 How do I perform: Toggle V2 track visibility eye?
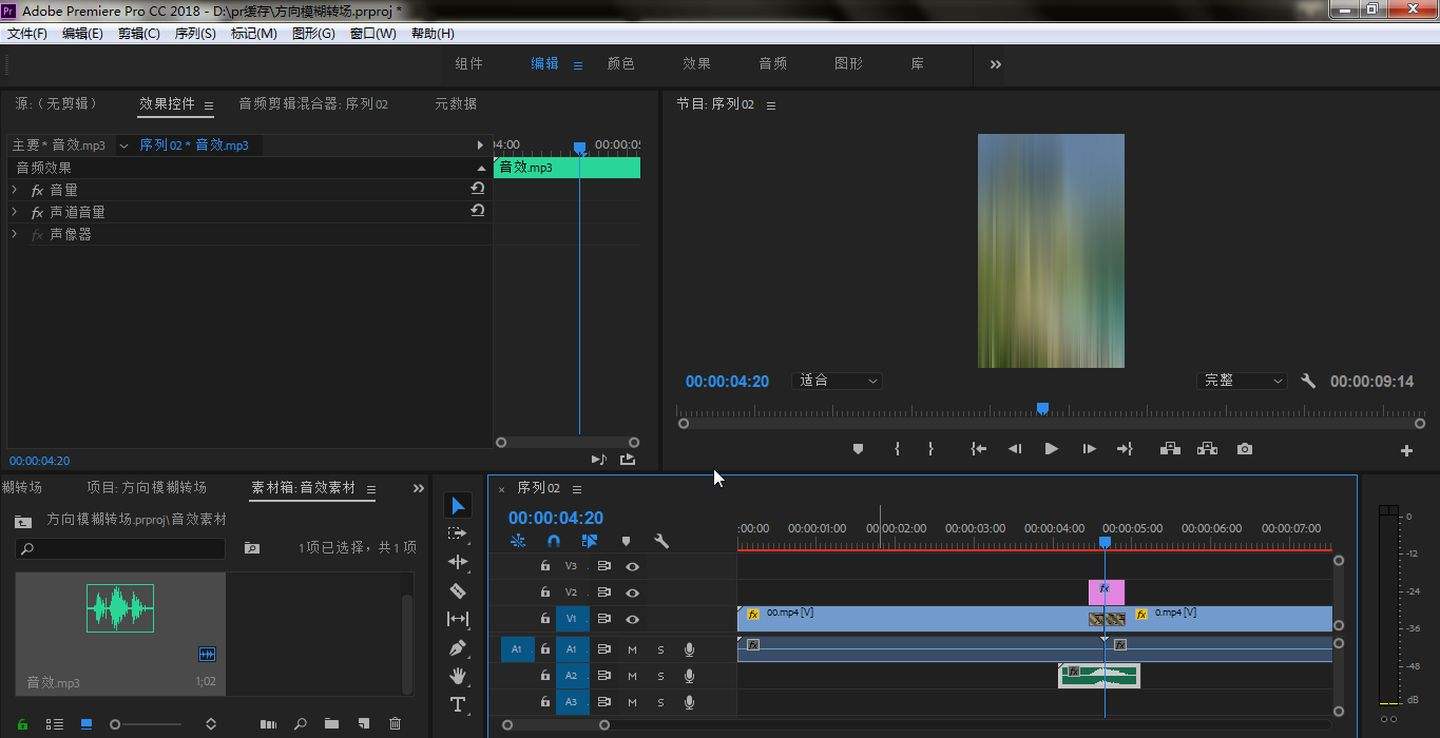[x=632, y=592]
